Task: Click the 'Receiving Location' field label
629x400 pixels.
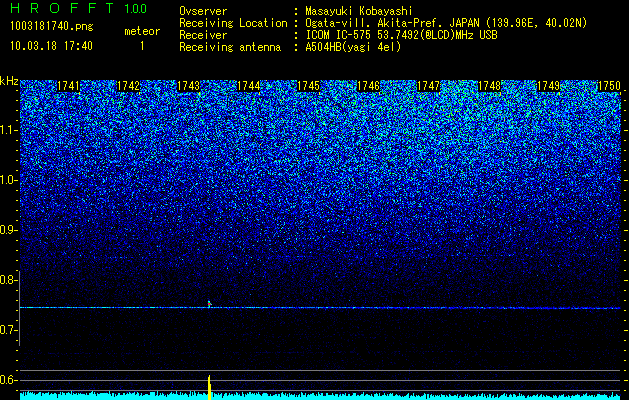Action: 233,23
